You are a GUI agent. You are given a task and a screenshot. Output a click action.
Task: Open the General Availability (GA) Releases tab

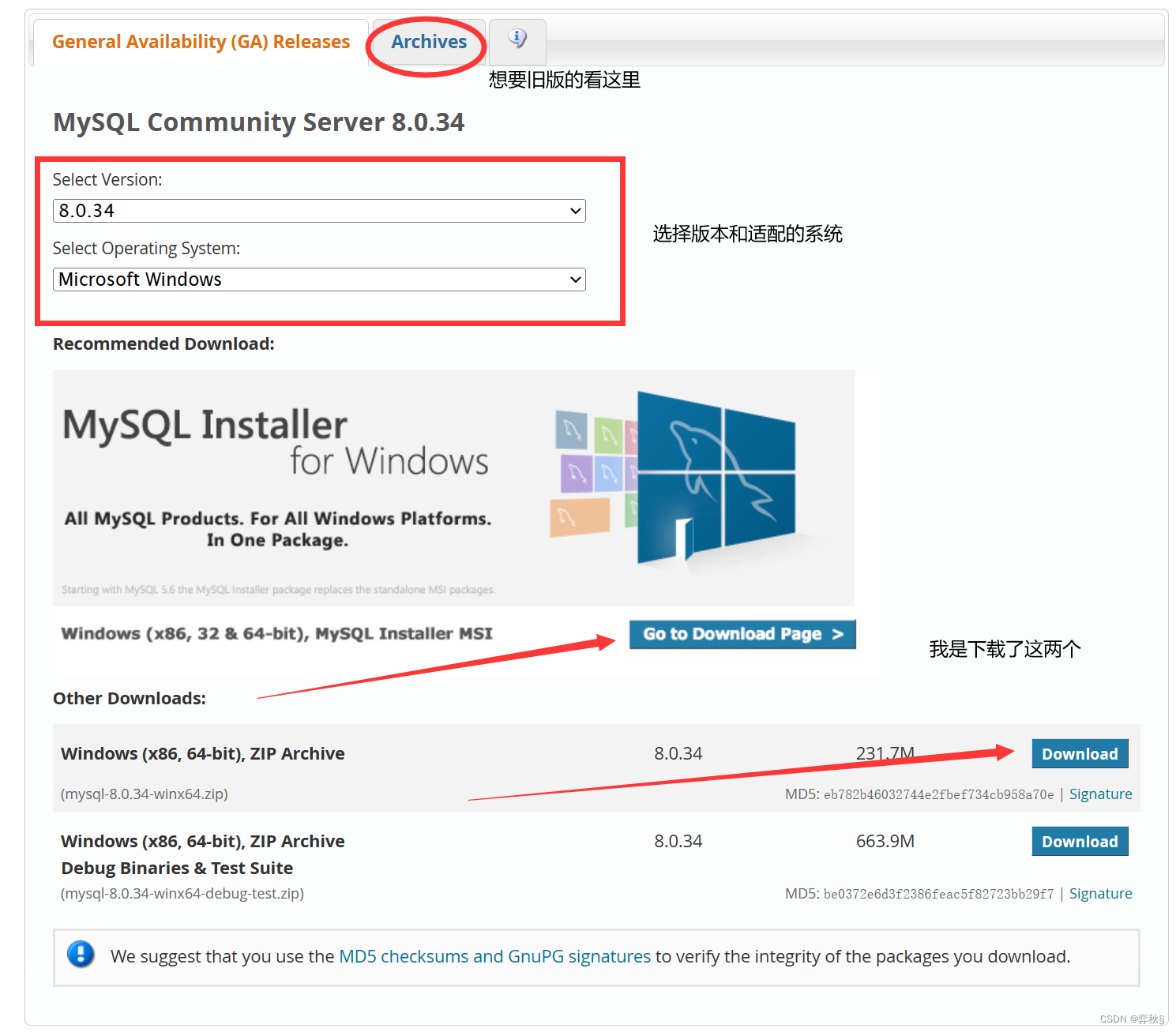201,42
